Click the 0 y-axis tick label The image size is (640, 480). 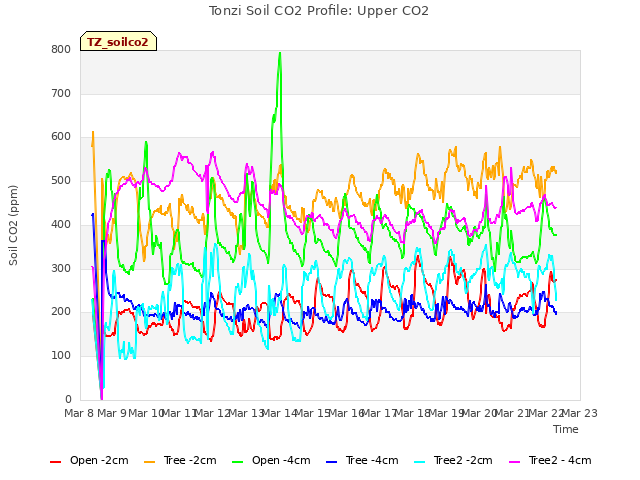click(68, 399)
